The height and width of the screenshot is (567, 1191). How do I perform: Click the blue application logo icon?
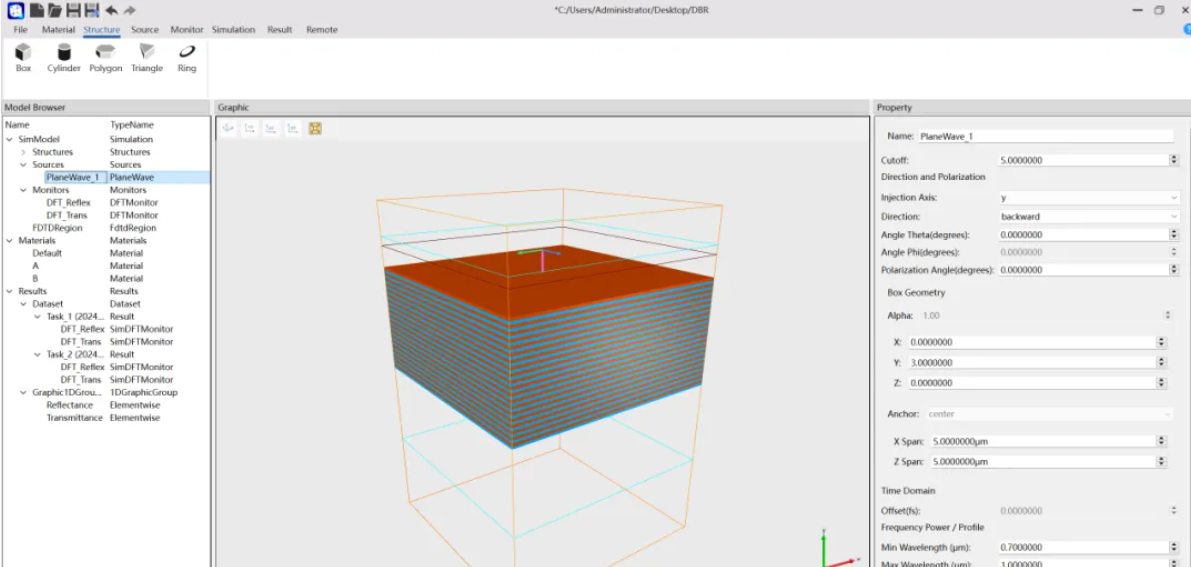tap(16, 10)
